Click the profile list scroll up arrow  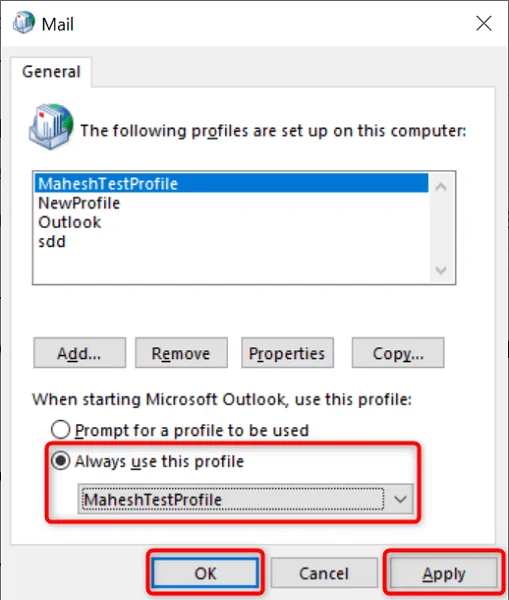point(441,187)
